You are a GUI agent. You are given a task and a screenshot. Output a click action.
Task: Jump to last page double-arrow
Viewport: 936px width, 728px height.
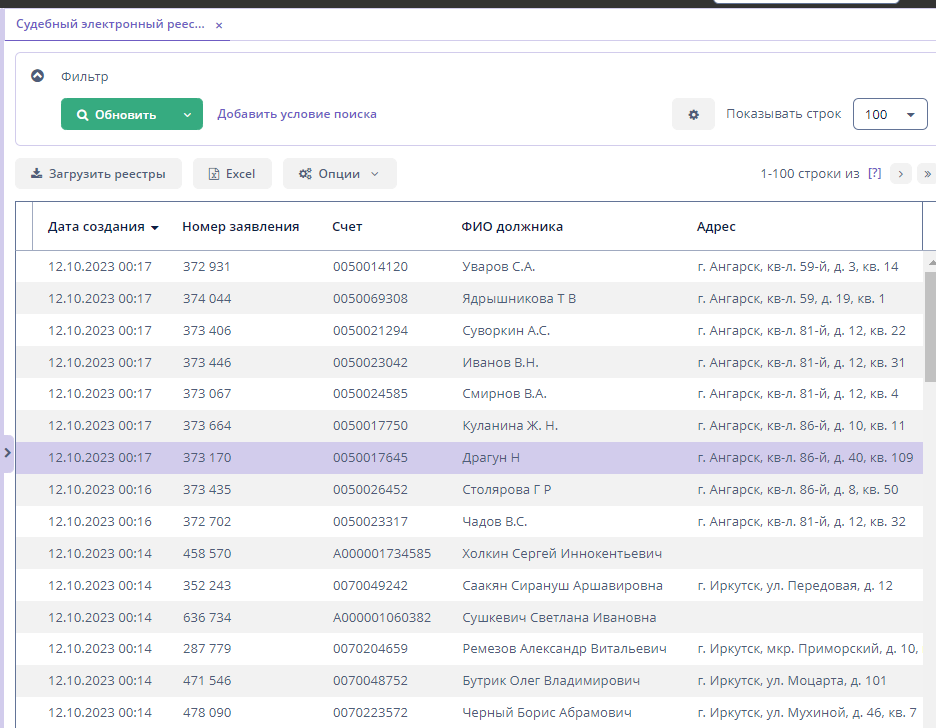pyautogui.click(x=926, y=173)
